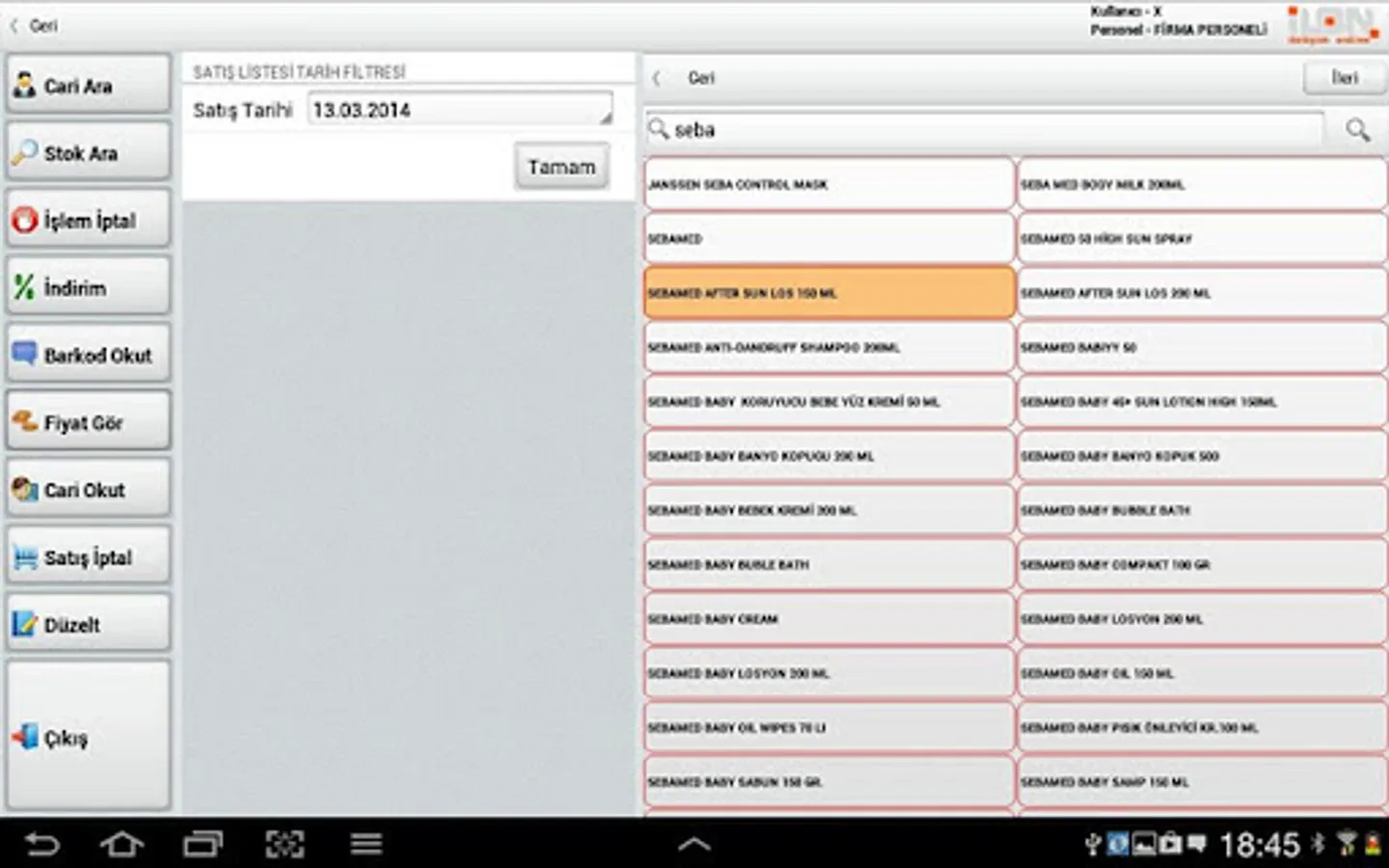
Task: Tap the Android back navigation icon
Action: tap(41, 845)
